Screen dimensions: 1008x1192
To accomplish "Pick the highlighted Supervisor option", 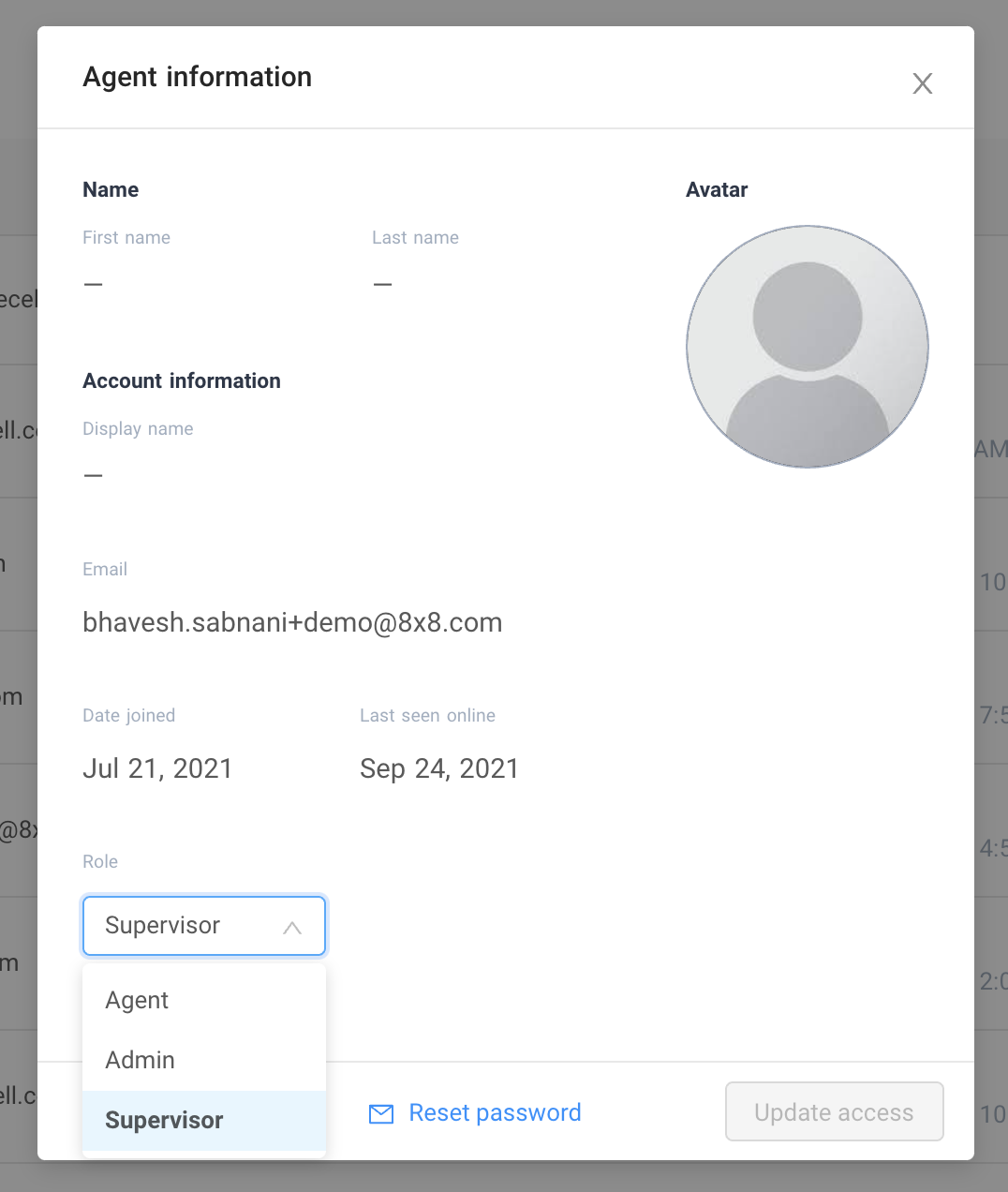I will pos(165,1120).
